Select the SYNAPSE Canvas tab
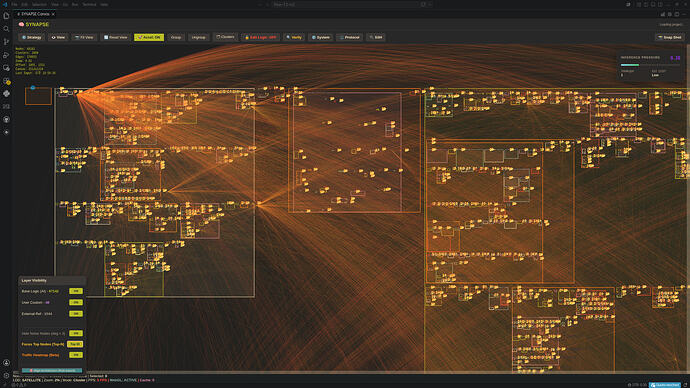Viewport: 690px width, 388px height. tap(35, 14)
